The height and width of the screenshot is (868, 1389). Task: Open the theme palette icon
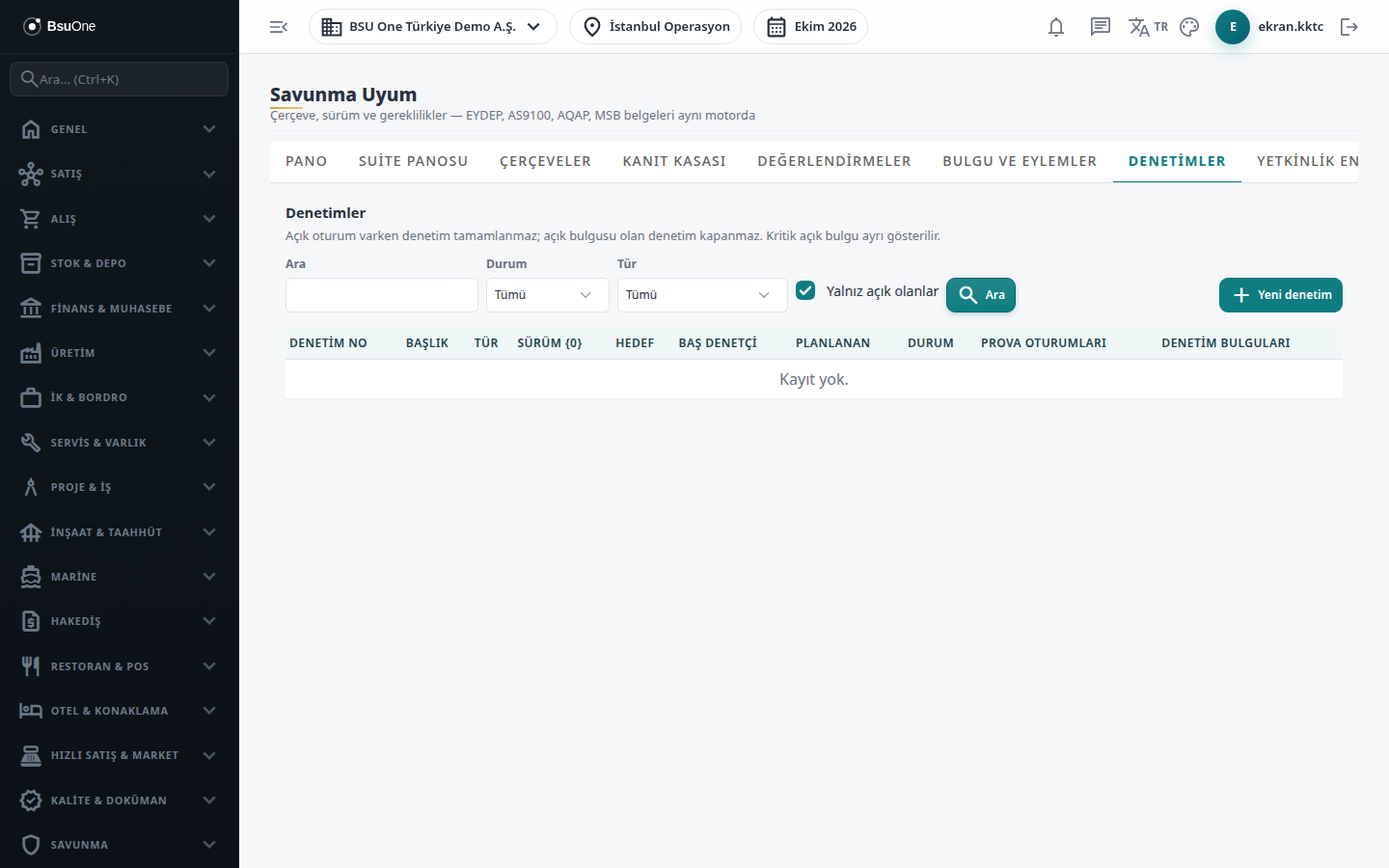point(1189,27)
